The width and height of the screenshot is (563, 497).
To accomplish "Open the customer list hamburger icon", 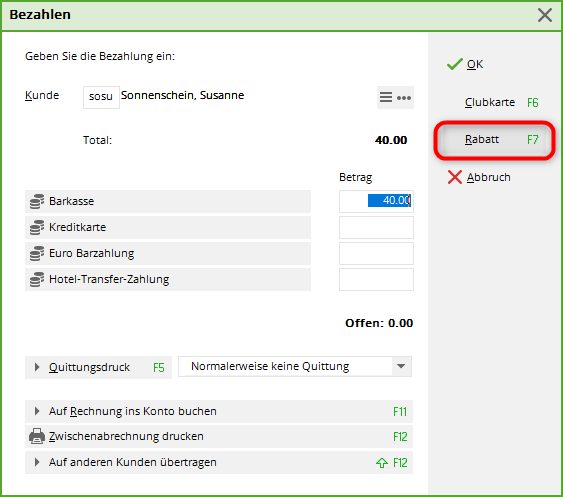I will 386,97.
